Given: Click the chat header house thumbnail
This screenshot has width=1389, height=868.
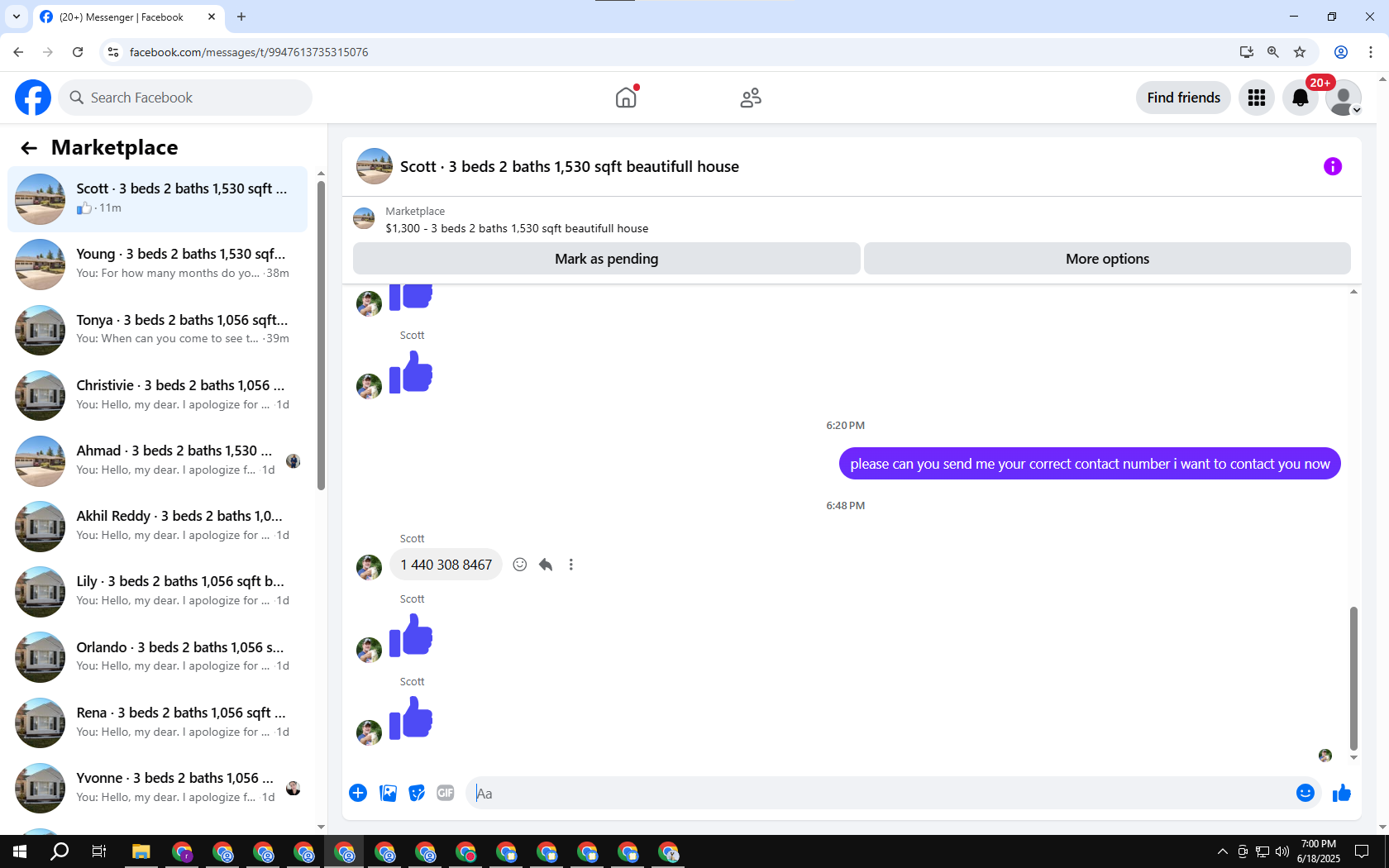Looking at the screenshot, I should pyautogui.click(x=375, y=166).
